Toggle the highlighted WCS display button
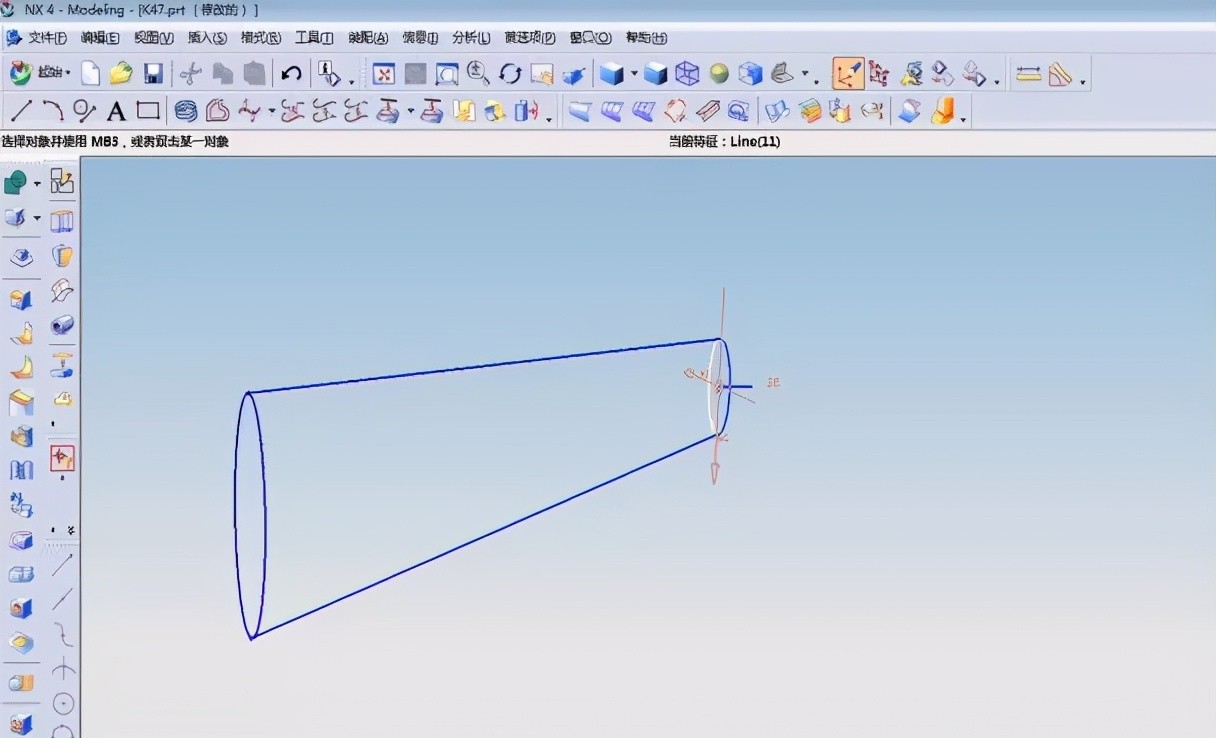The height and width of the screenshot is (738, 1216). (x=848, y=73)
